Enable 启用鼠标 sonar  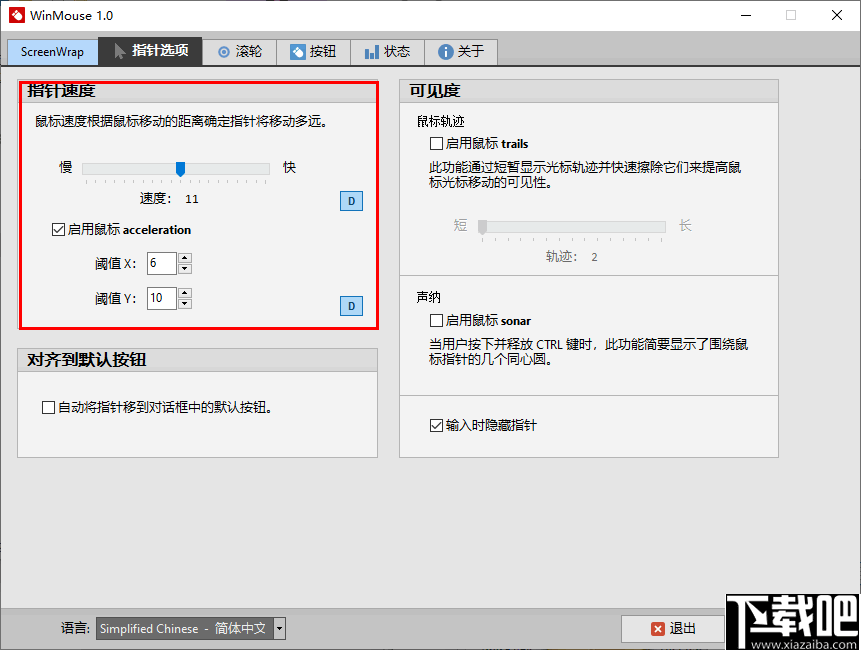[435, 320]
